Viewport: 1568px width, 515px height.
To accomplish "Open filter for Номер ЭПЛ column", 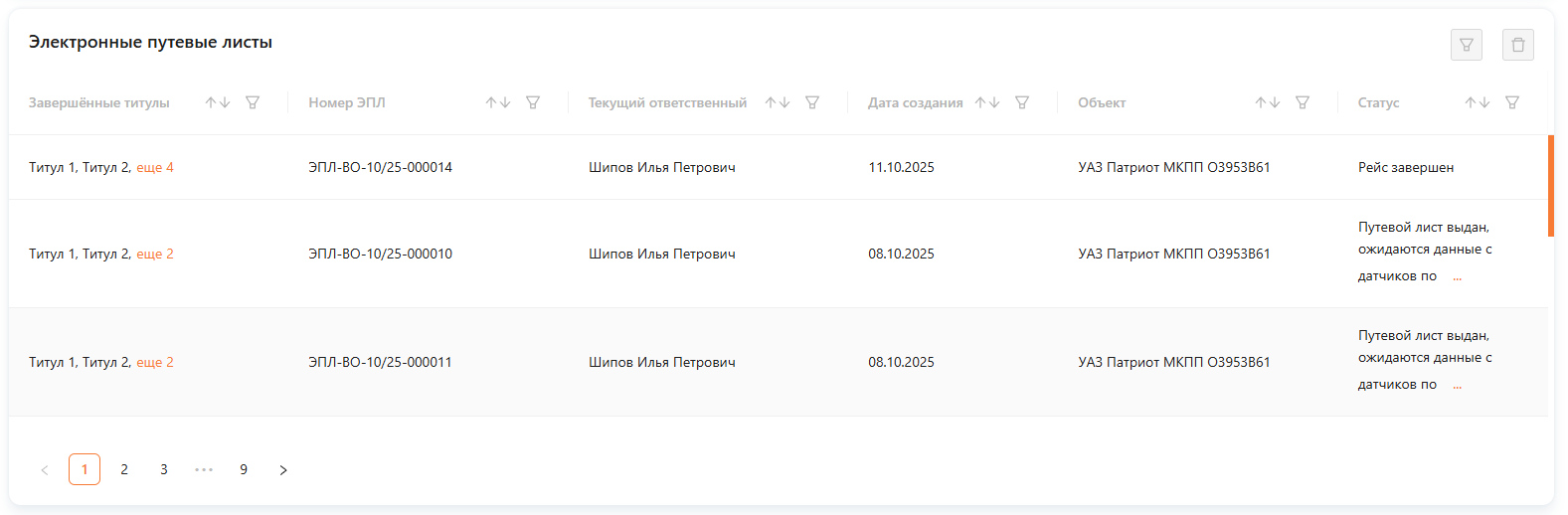I will [533, 102].
